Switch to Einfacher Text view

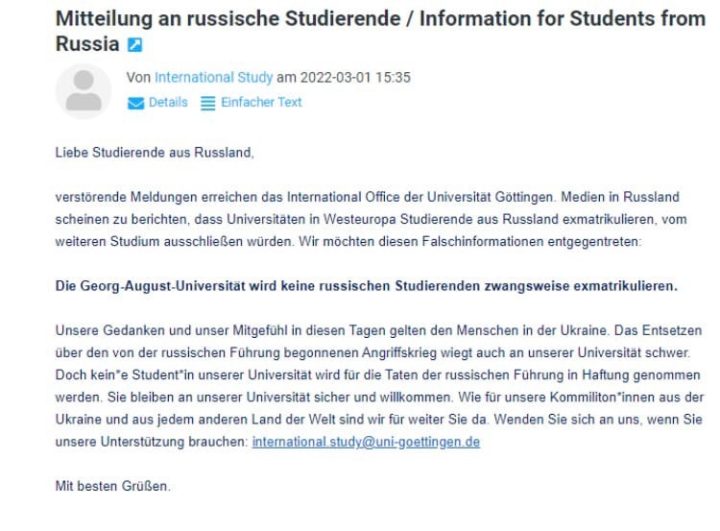point(261,102)
